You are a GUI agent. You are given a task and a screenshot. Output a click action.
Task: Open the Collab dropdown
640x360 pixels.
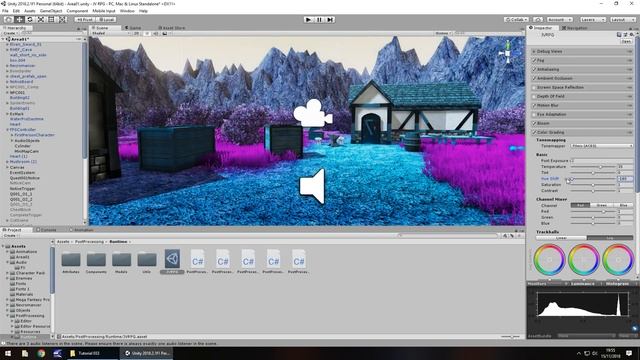point(516,19)
